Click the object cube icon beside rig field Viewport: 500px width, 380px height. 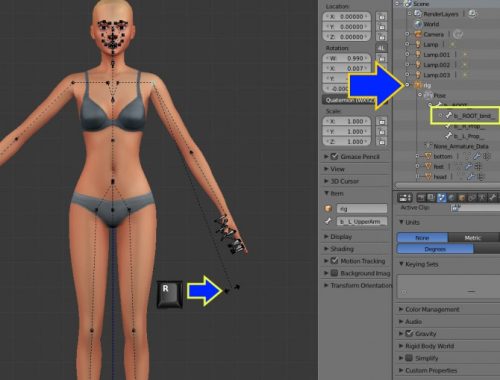(328, 209)
